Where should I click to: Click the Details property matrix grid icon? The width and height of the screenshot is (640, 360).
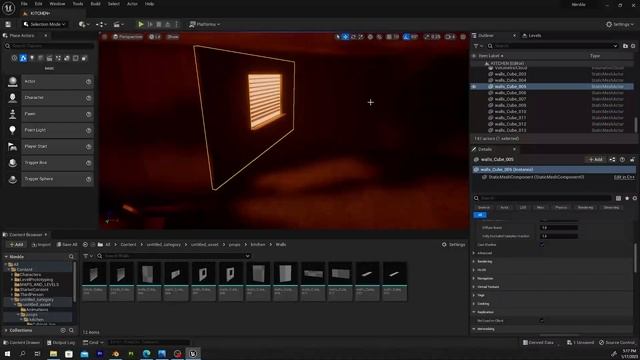618,198
